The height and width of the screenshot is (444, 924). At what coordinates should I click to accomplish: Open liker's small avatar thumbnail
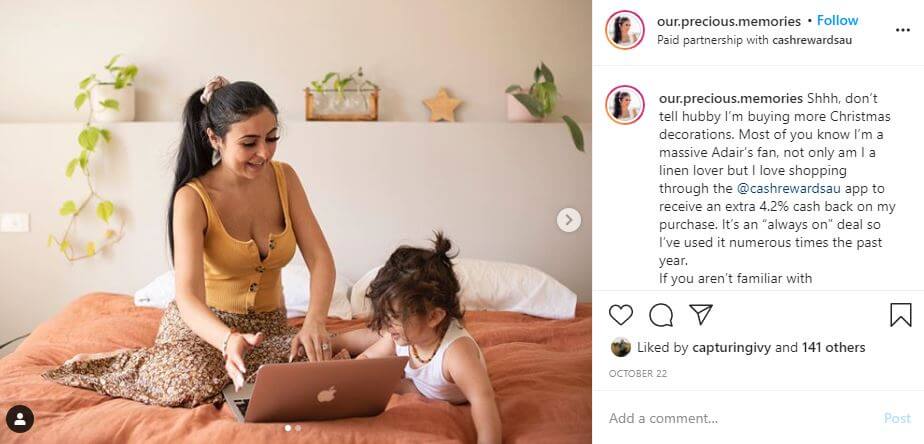pos(621,347)
